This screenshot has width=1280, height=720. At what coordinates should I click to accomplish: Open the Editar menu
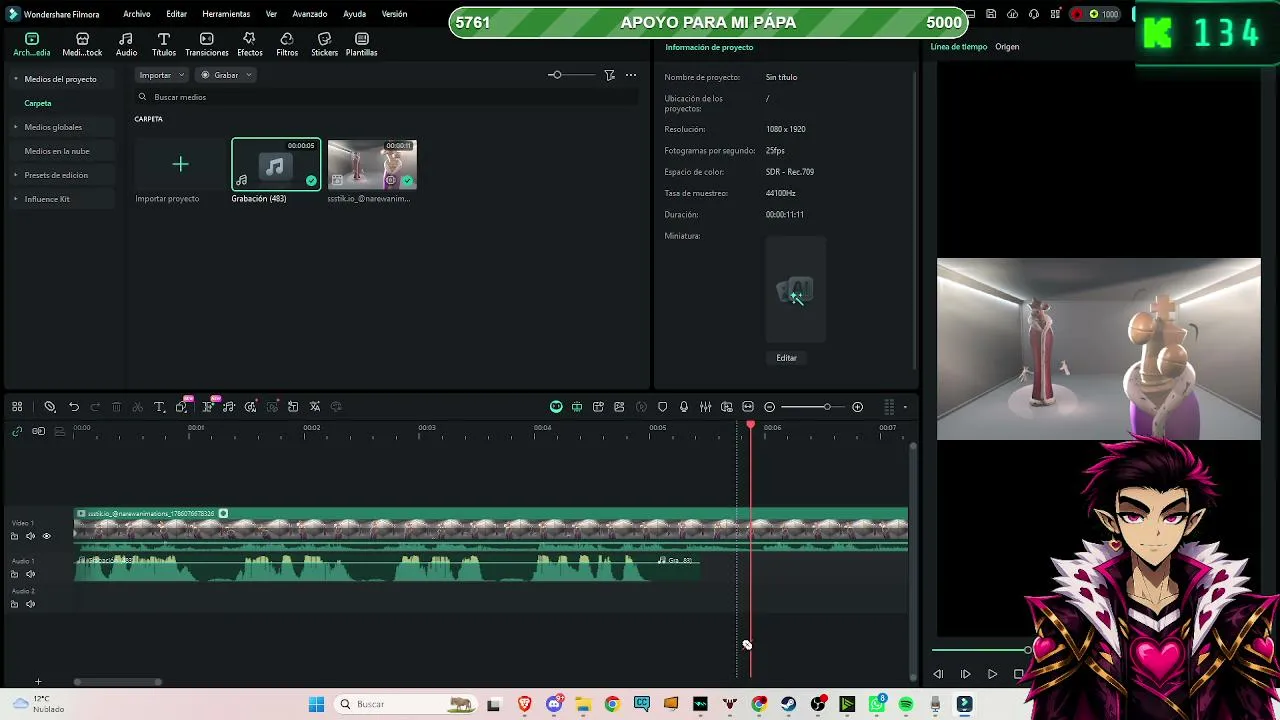pos(177,14)
